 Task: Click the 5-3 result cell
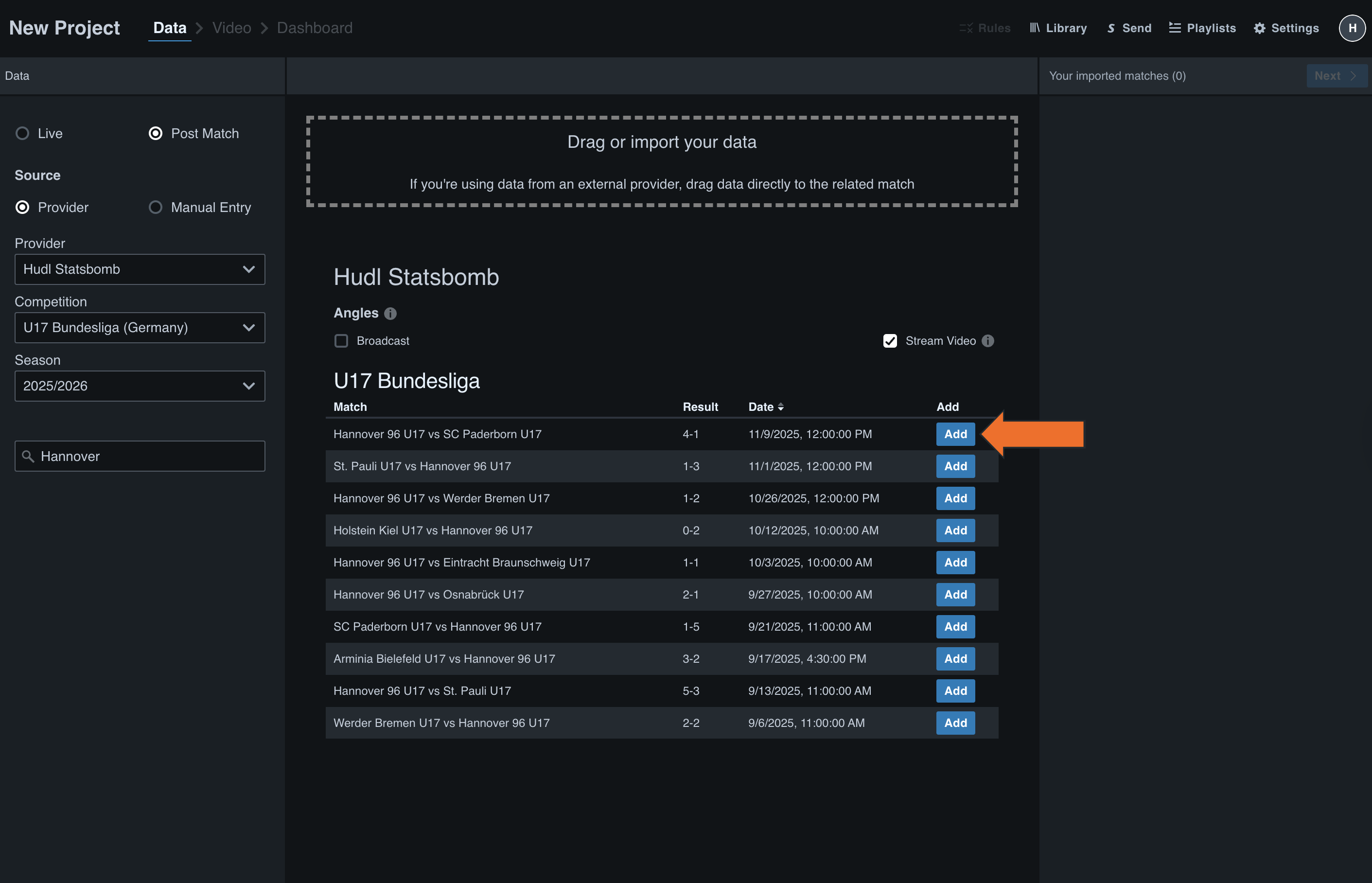click(691, 691)
